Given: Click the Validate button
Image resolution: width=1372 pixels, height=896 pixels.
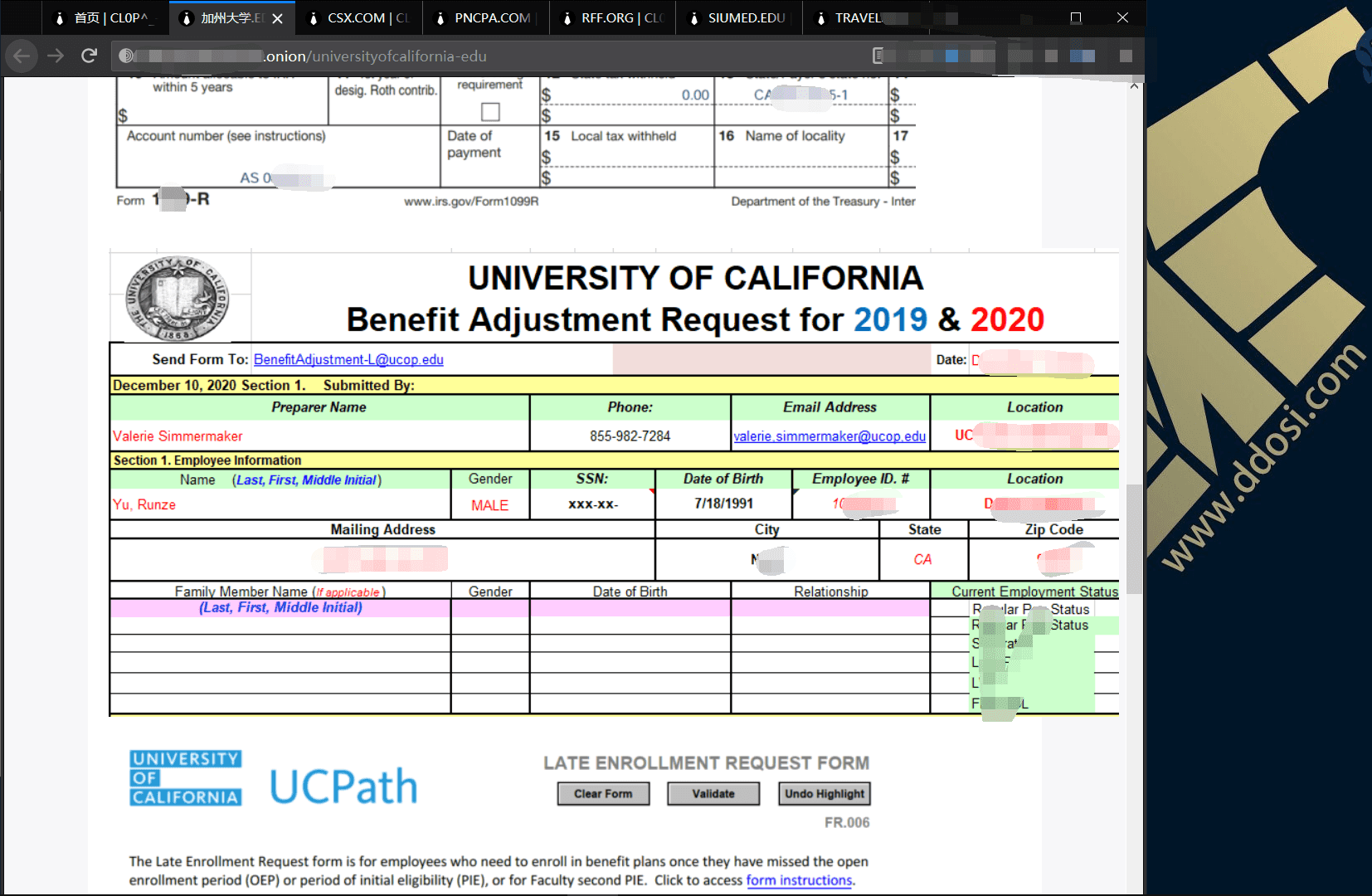Looking at the screenshot, I should pos(713,794).
